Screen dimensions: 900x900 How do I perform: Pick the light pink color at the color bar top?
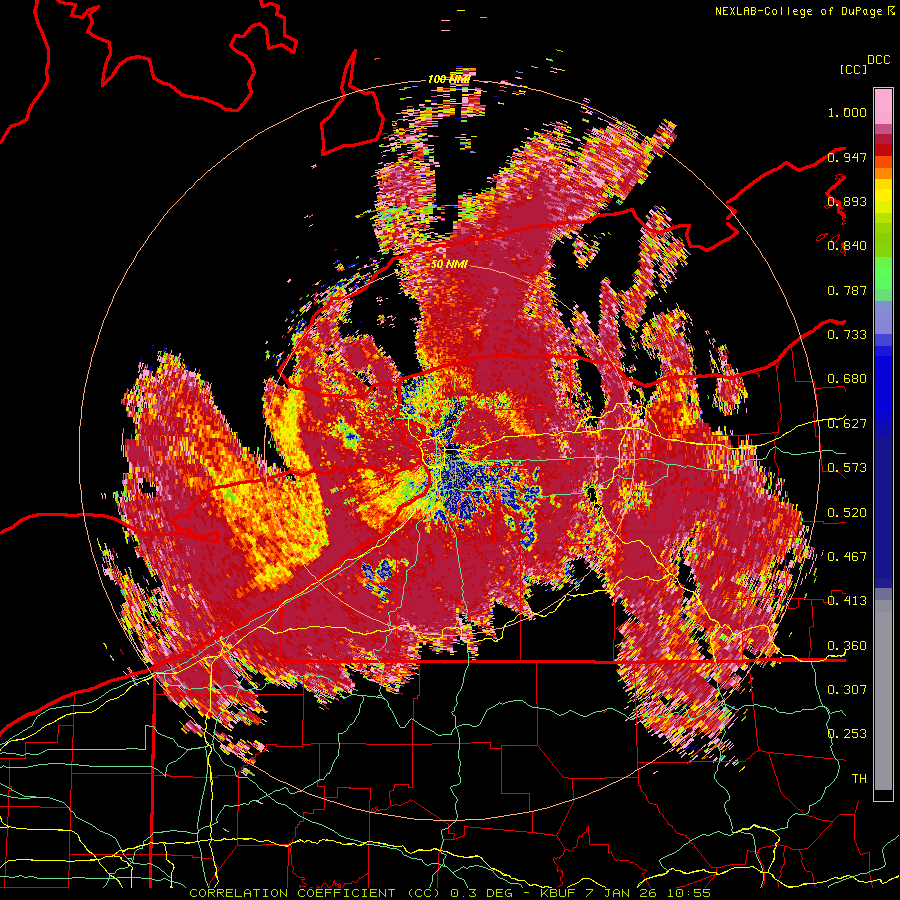(x=883, y=106)
